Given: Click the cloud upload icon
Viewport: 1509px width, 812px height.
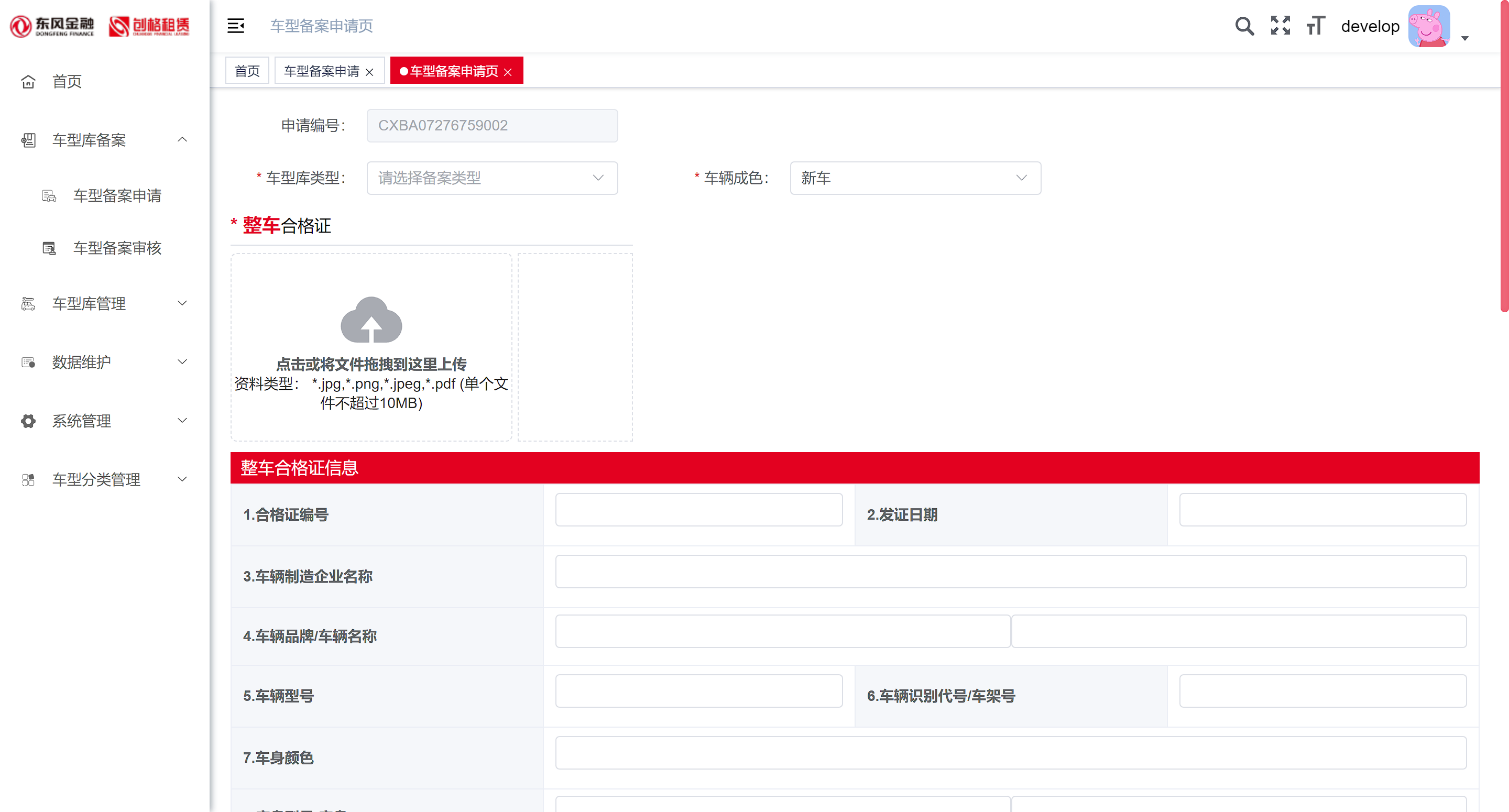Looking at the screenshot, I should tap(371, 319).
